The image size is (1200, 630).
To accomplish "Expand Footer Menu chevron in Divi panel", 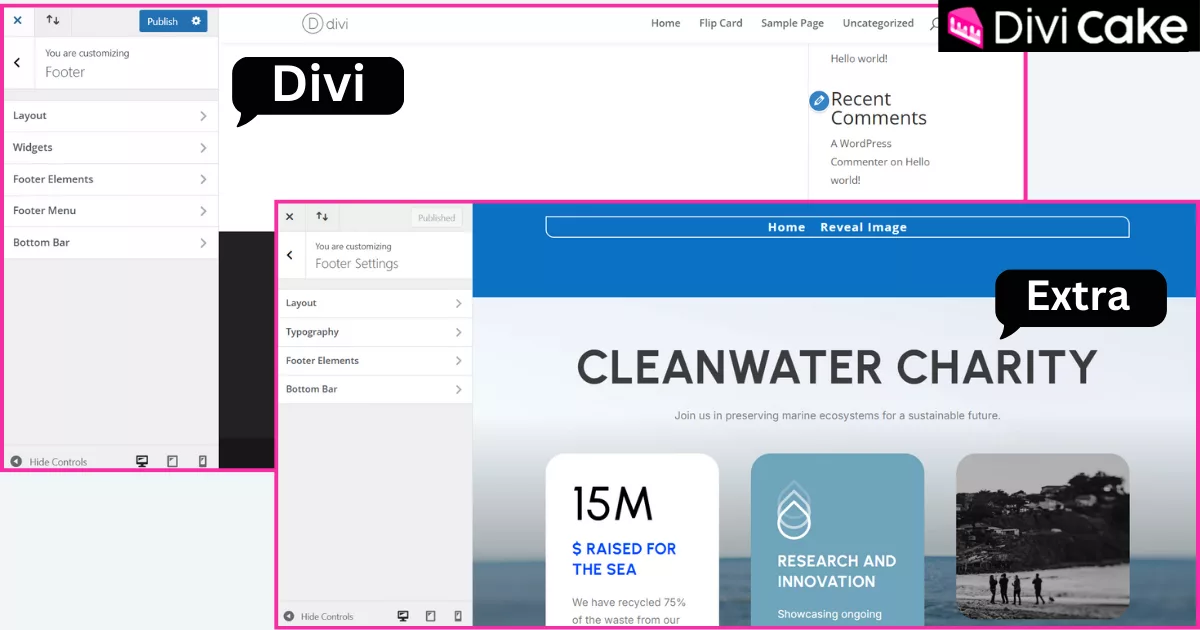I will (203, 211).
